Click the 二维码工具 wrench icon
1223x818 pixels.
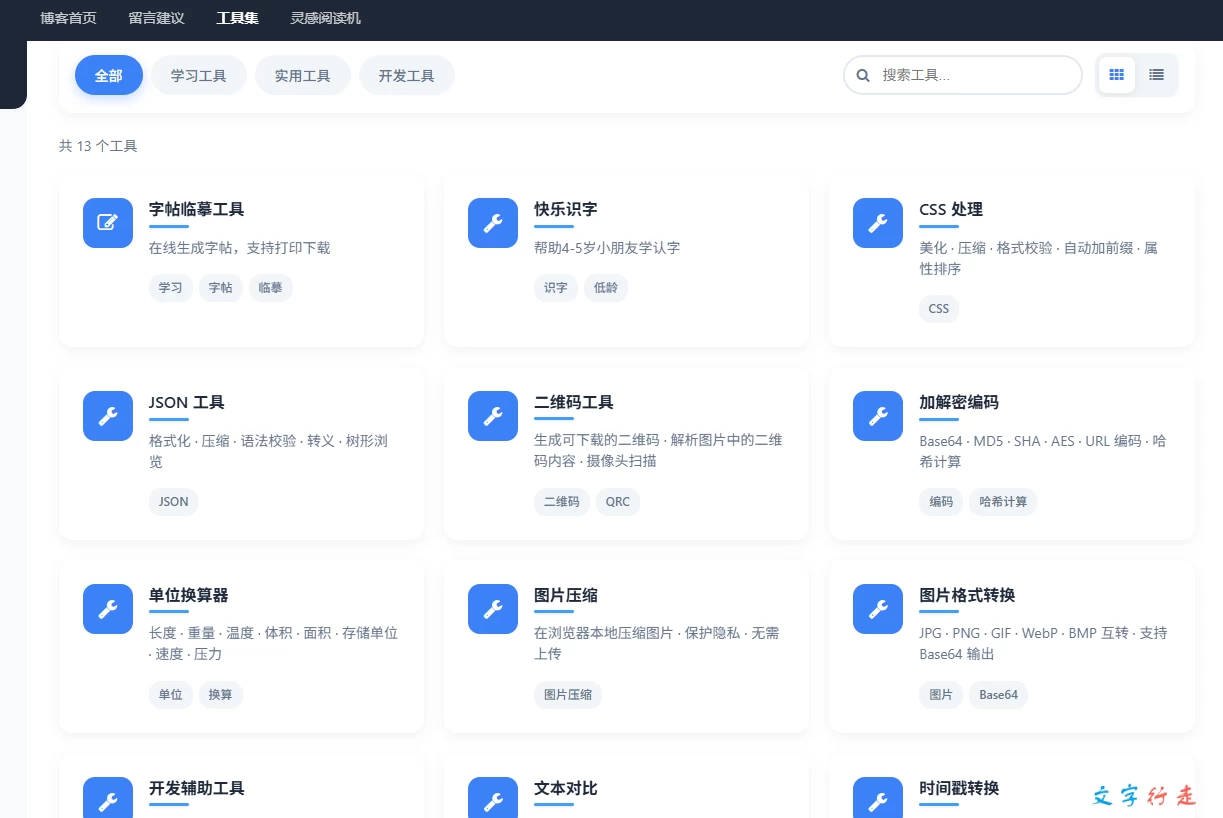coord(493,416)
